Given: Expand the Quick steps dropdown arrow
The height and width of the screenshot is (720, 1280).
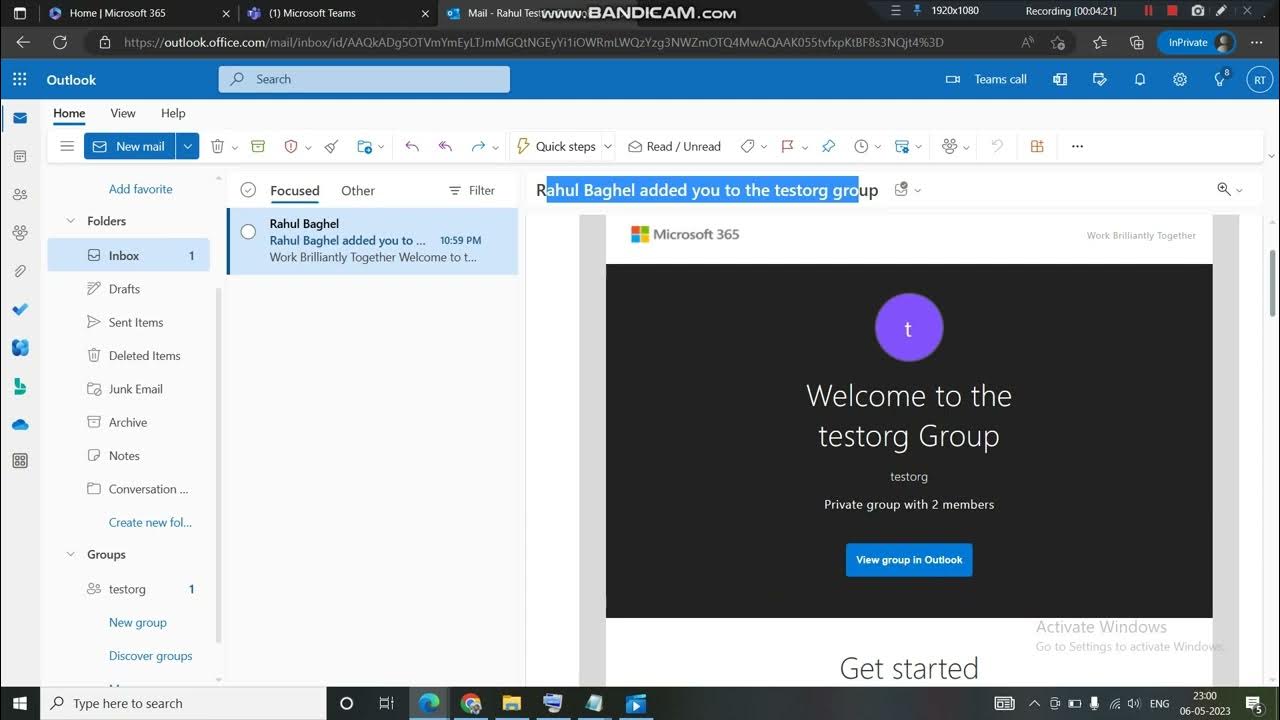Looking at the screenshot, I should click(608, 147).
